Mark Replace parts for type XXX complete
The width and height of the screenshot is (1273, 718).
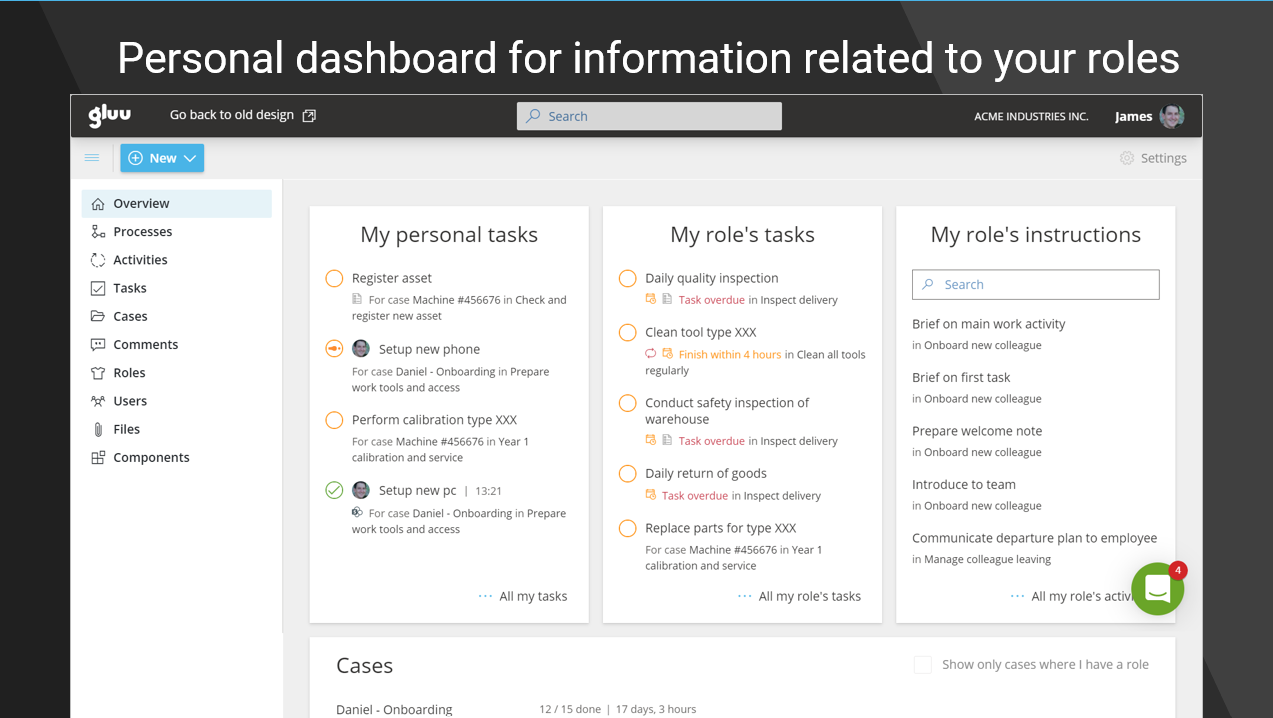[x=628, y=528]
